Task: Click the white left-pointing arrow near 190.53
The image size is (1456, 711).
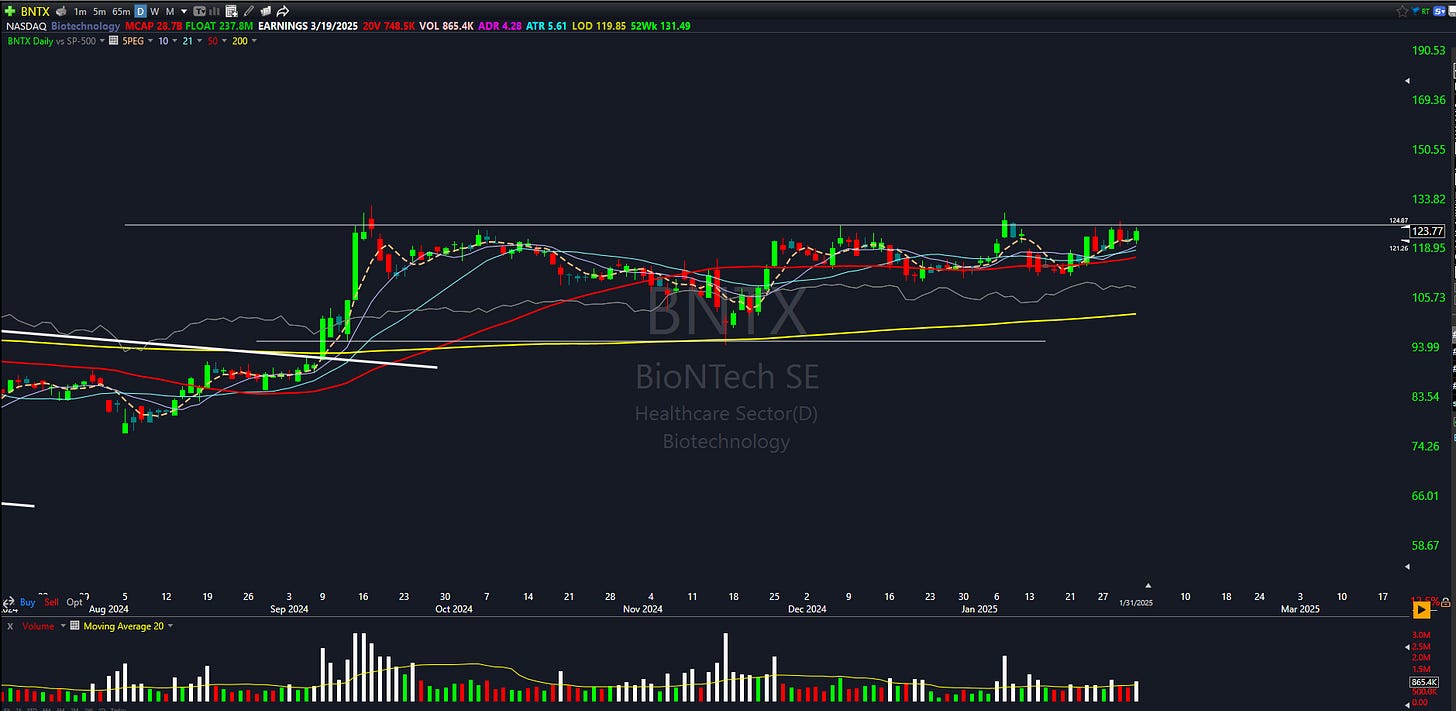Action: (1408, 80)
